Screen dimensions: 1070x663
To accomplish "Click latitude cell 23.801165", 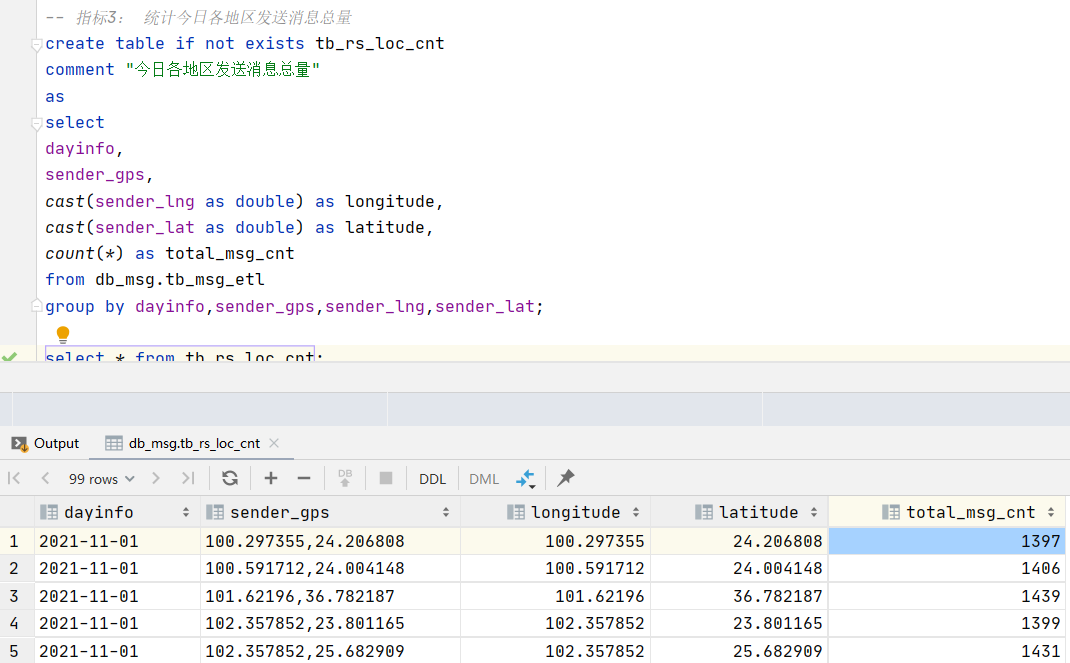I will [x=740, y=623].
